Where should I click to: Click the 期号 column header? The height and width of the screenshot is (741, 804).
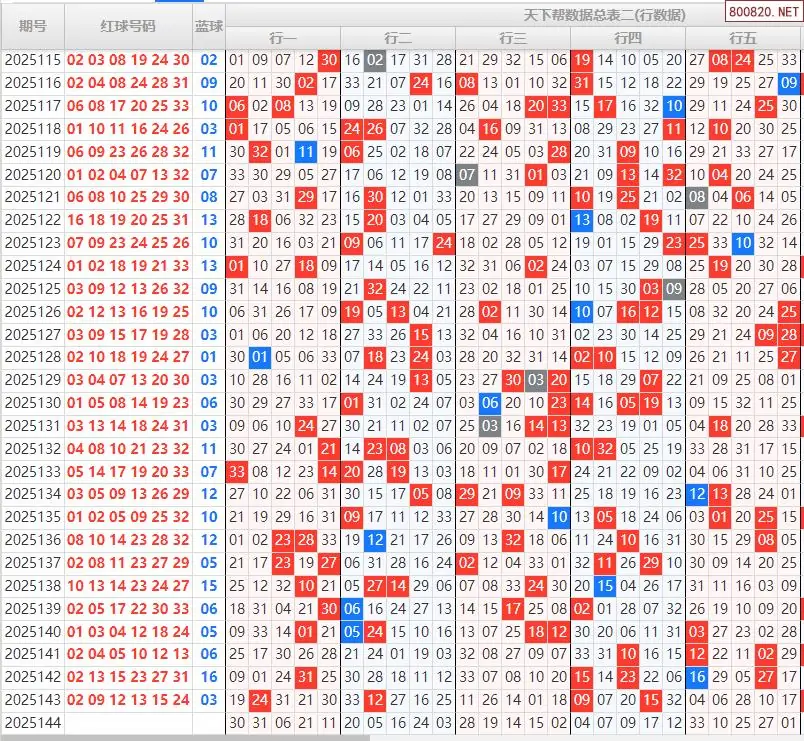click(x=32, y=26)
